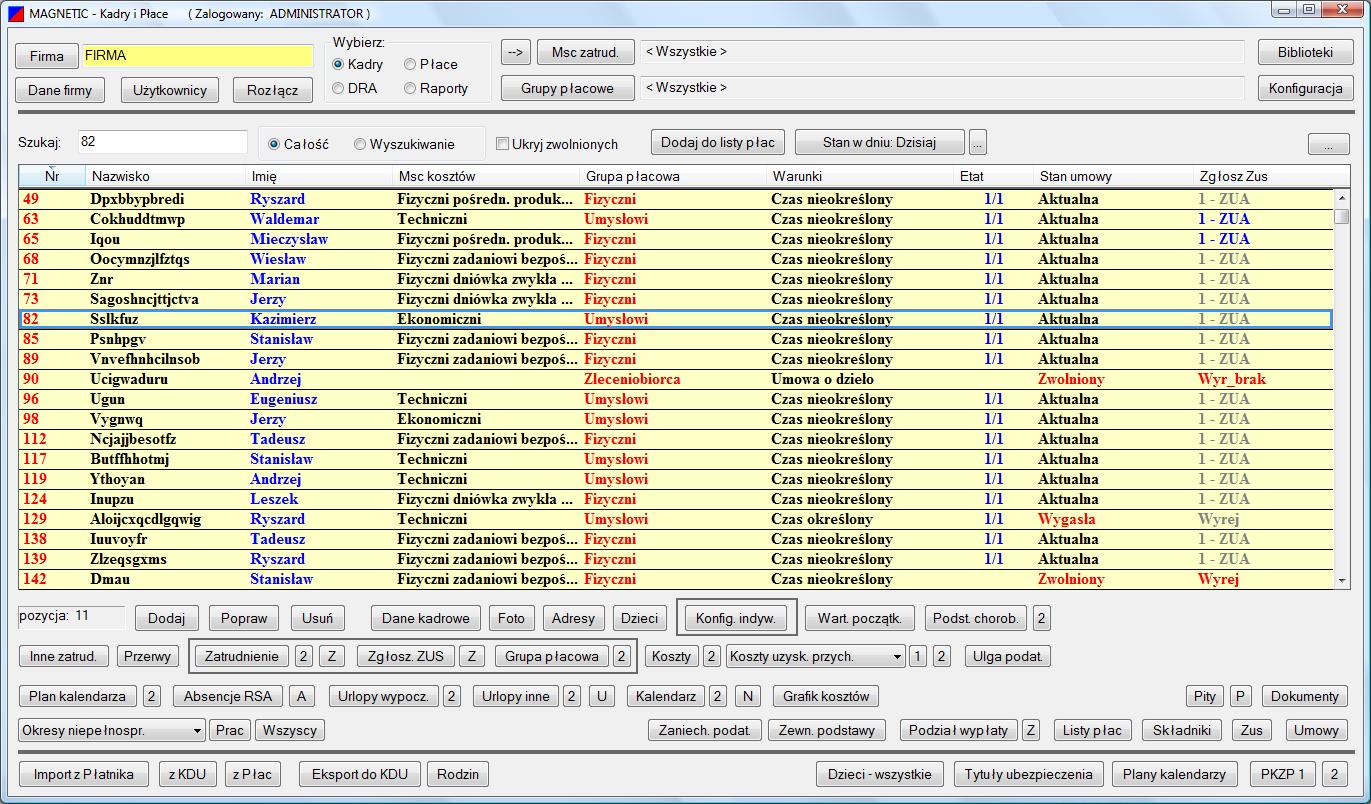Select the Raporty radio button
This screenshot has width=1371, height=804.
[410, 88]
